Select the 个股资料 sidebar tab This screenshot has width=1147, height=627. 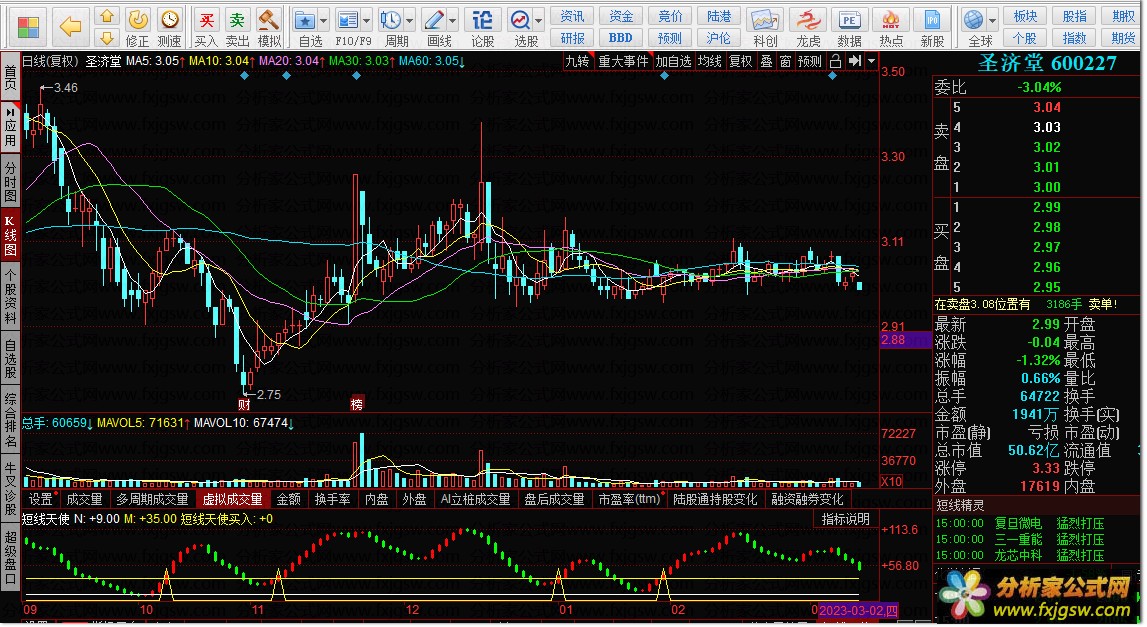pos(10,296)
